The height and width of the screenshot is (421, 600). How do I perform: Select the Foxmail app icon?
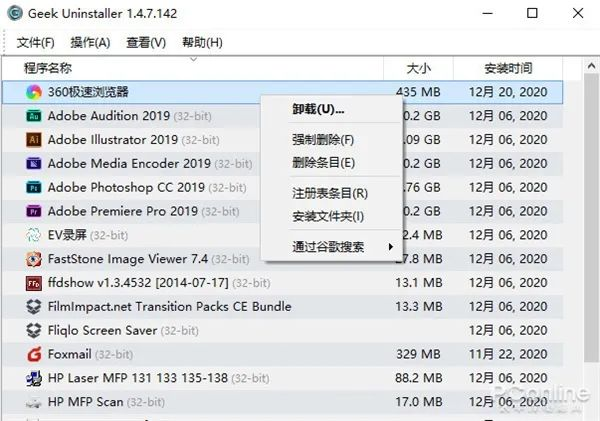(33, 354)
